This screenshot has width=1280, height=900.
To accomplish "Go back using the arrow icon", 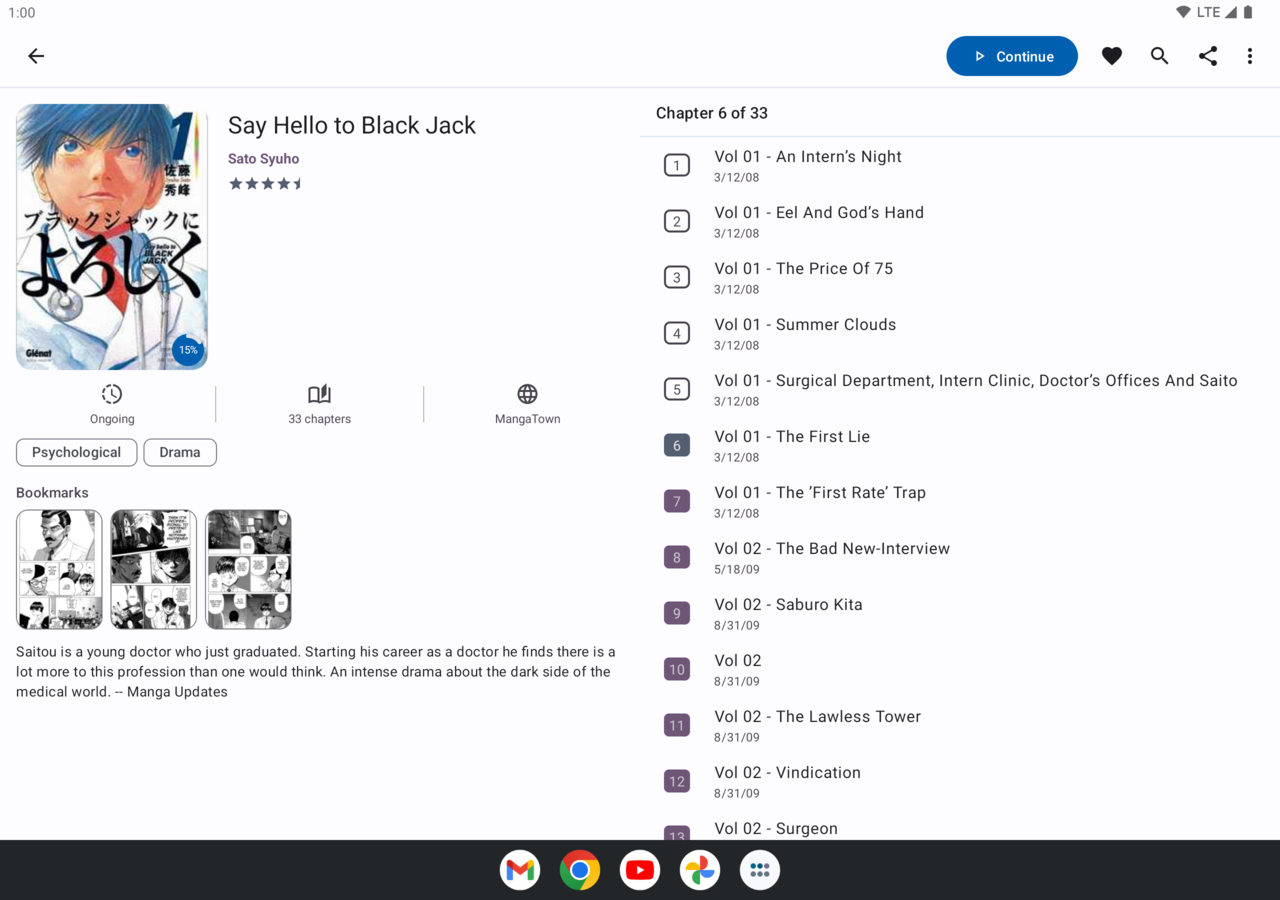I will tap(36, 56).
